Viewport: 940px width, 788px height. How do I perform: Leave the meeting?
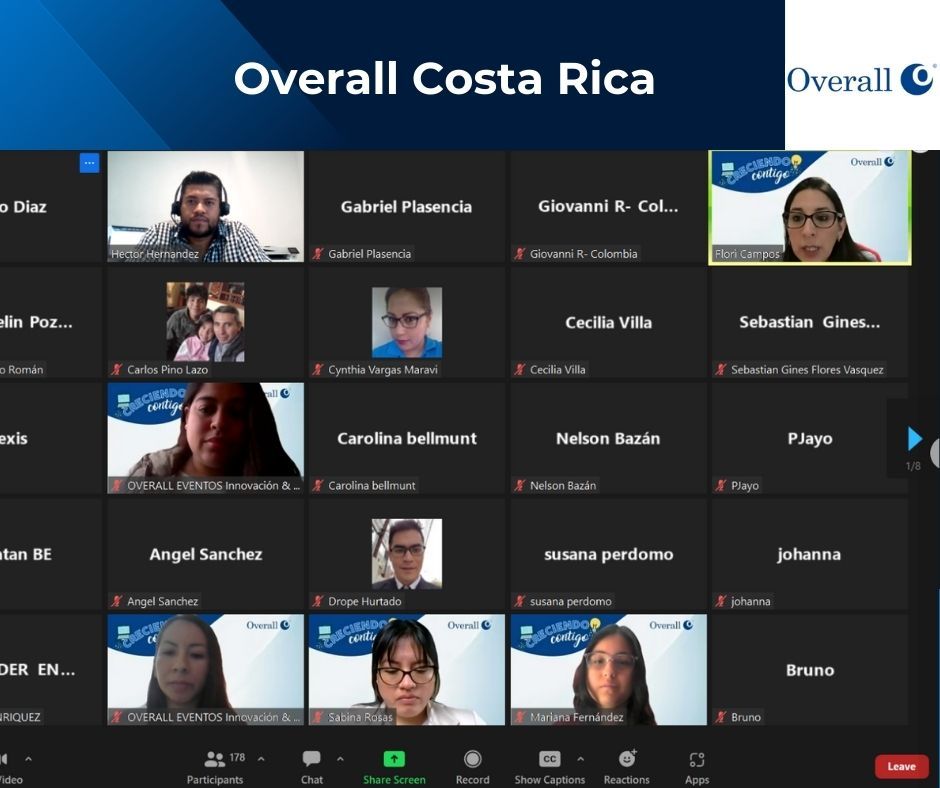tap(901, 766)
